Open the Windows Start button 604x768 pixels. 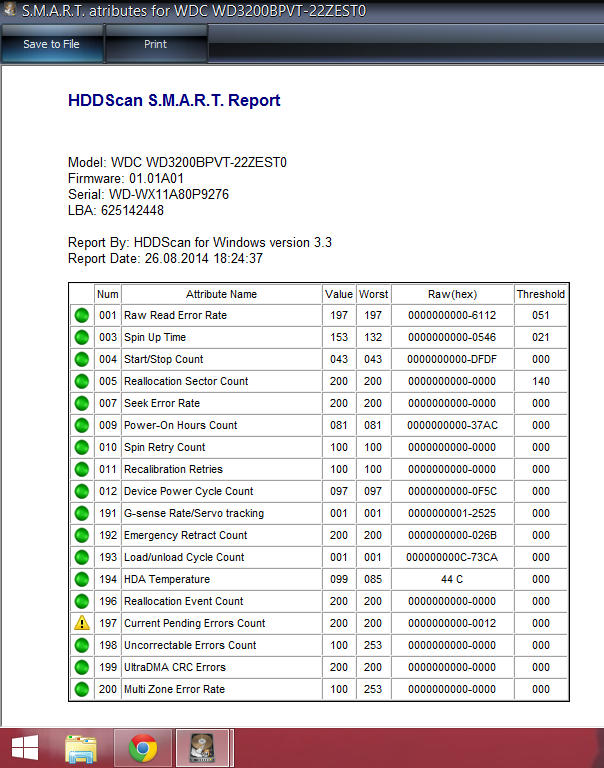pyautogui.click(x=26, y=747)
